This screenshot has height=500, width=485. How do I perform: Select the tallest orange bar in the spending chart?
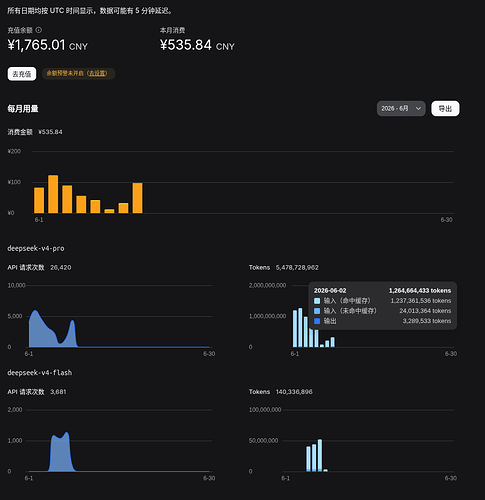53,194
